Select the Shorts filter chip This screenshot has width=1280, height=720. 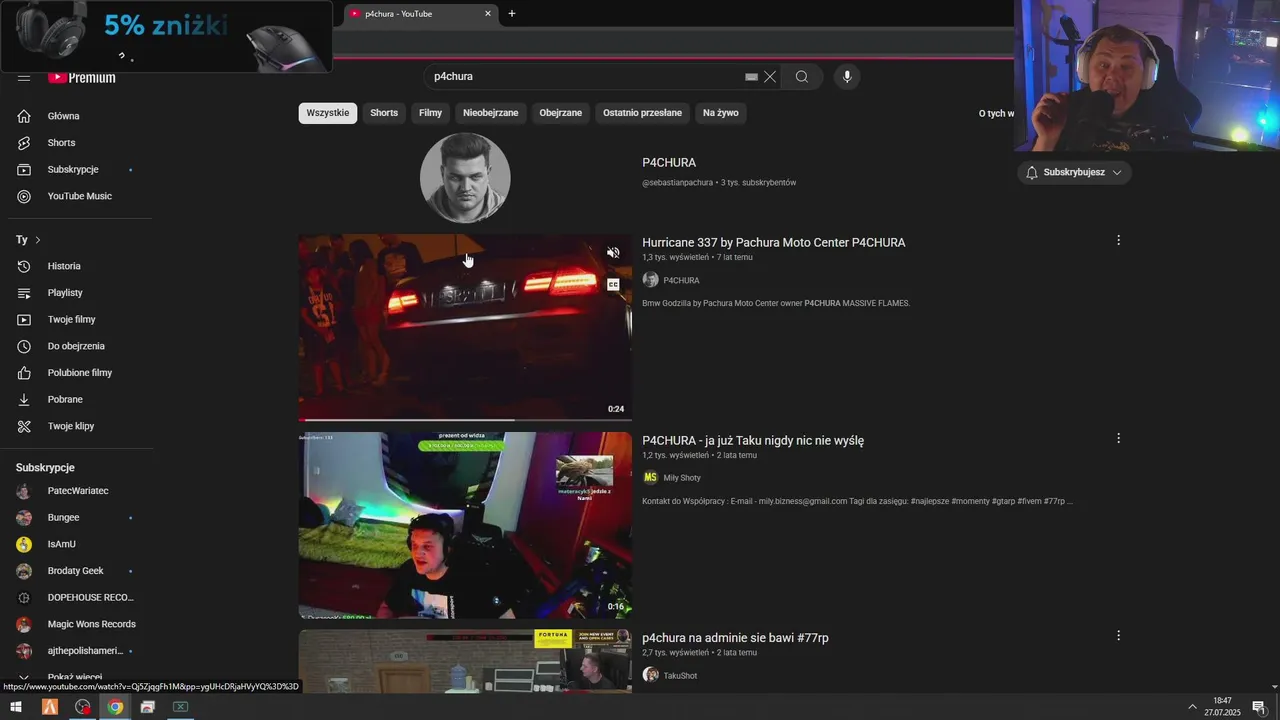point(384,113)
